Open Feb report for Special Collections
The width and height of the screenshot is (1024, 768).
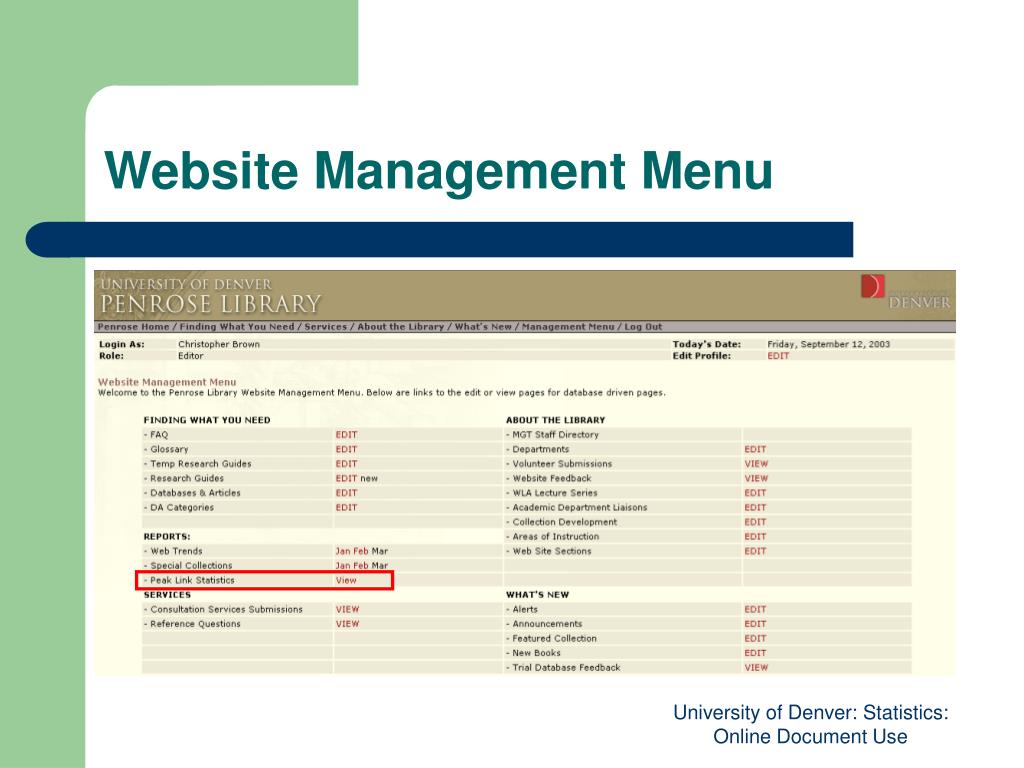(x=360, y=566)
